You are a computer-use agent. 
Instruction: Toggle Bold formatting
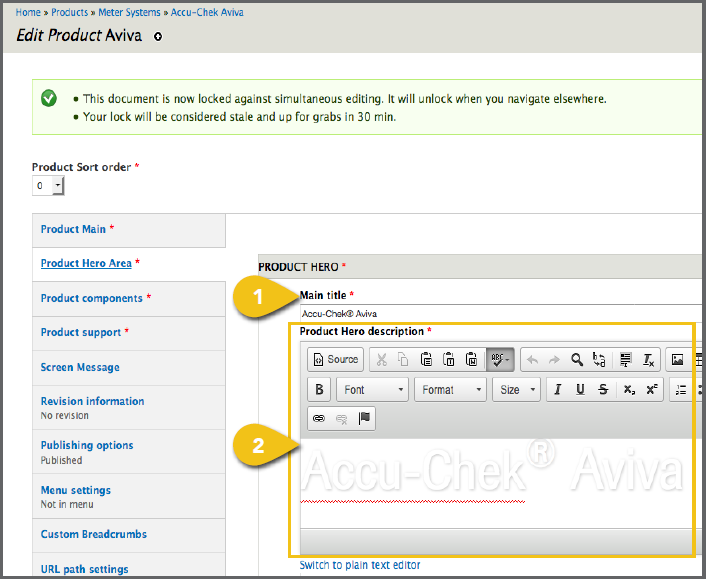319,389
